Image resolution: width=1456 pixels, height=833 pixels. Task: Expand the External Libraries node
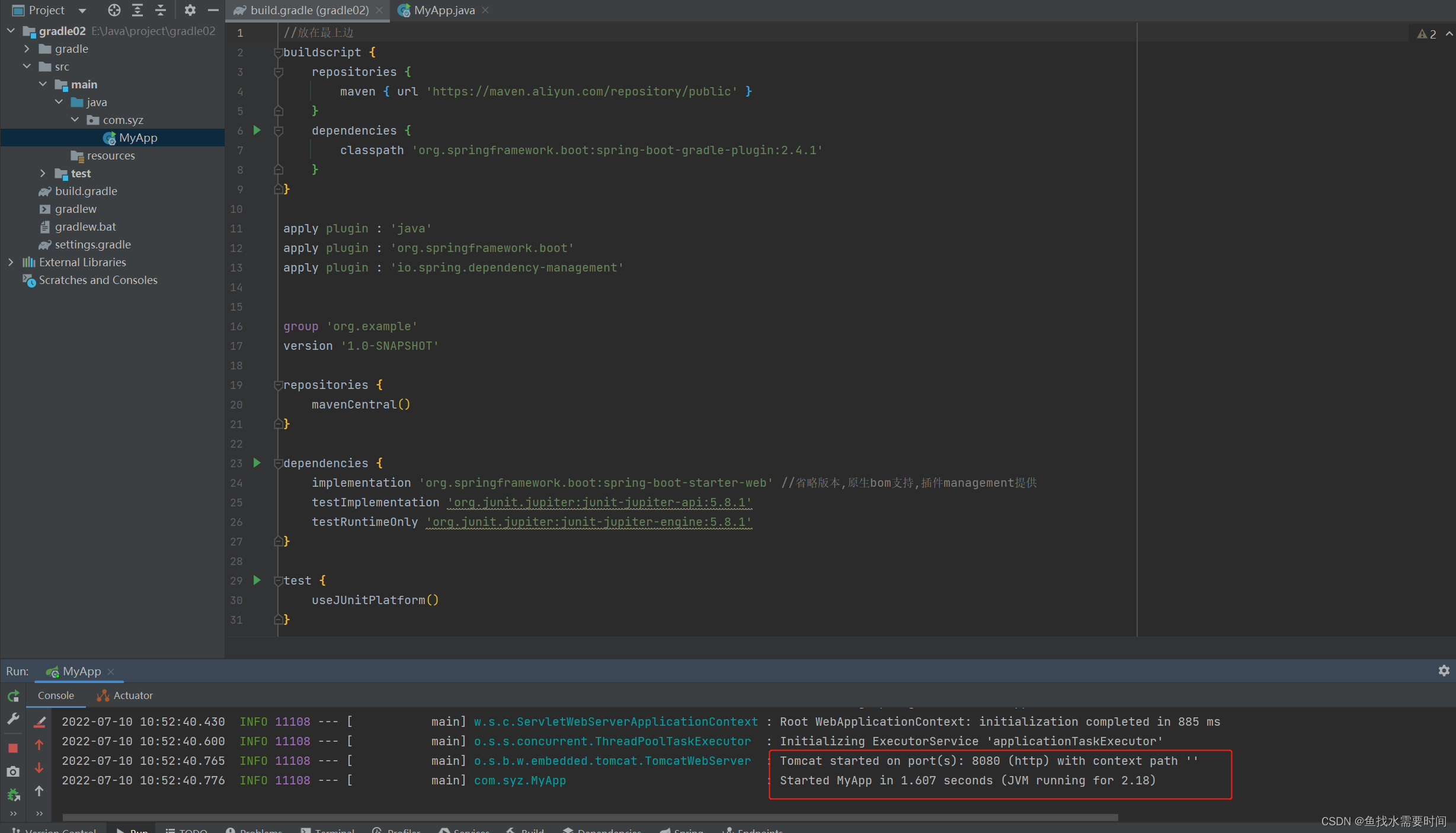pyautogui.click(x=11, y=262)
